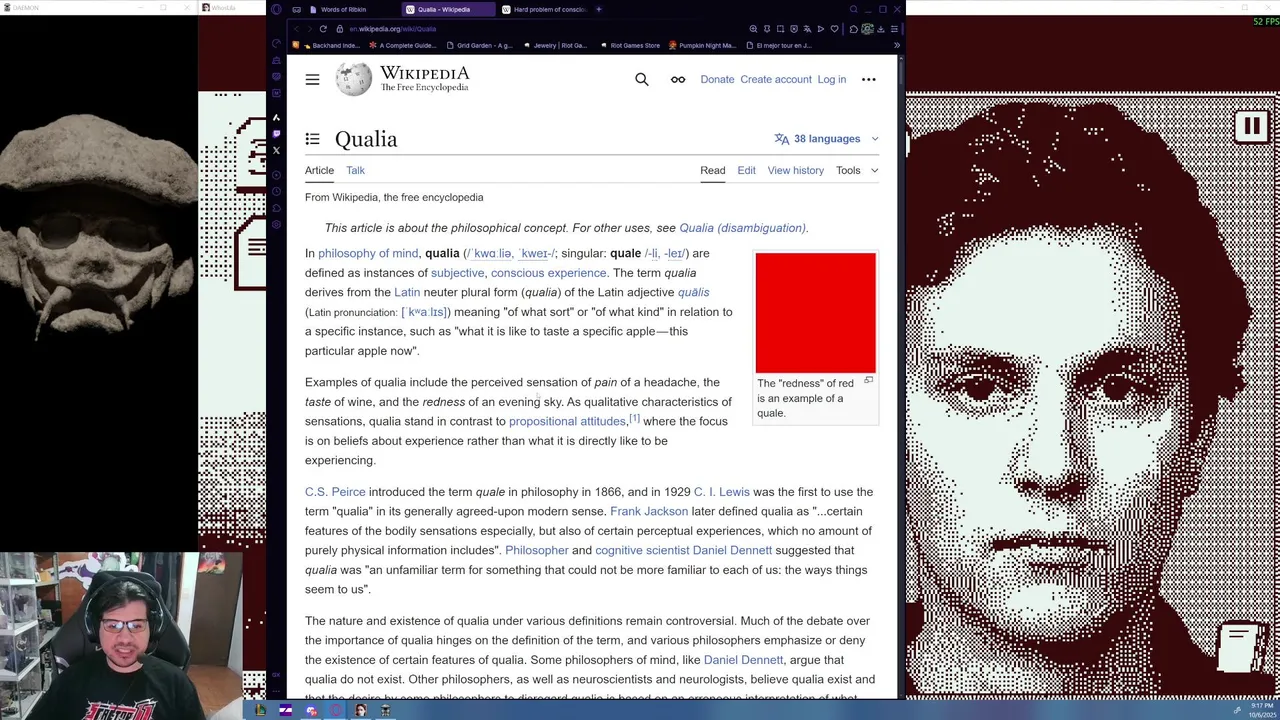Click the zoom magnifier icon in address bar
1280x720 pixels.
(753, 29)
